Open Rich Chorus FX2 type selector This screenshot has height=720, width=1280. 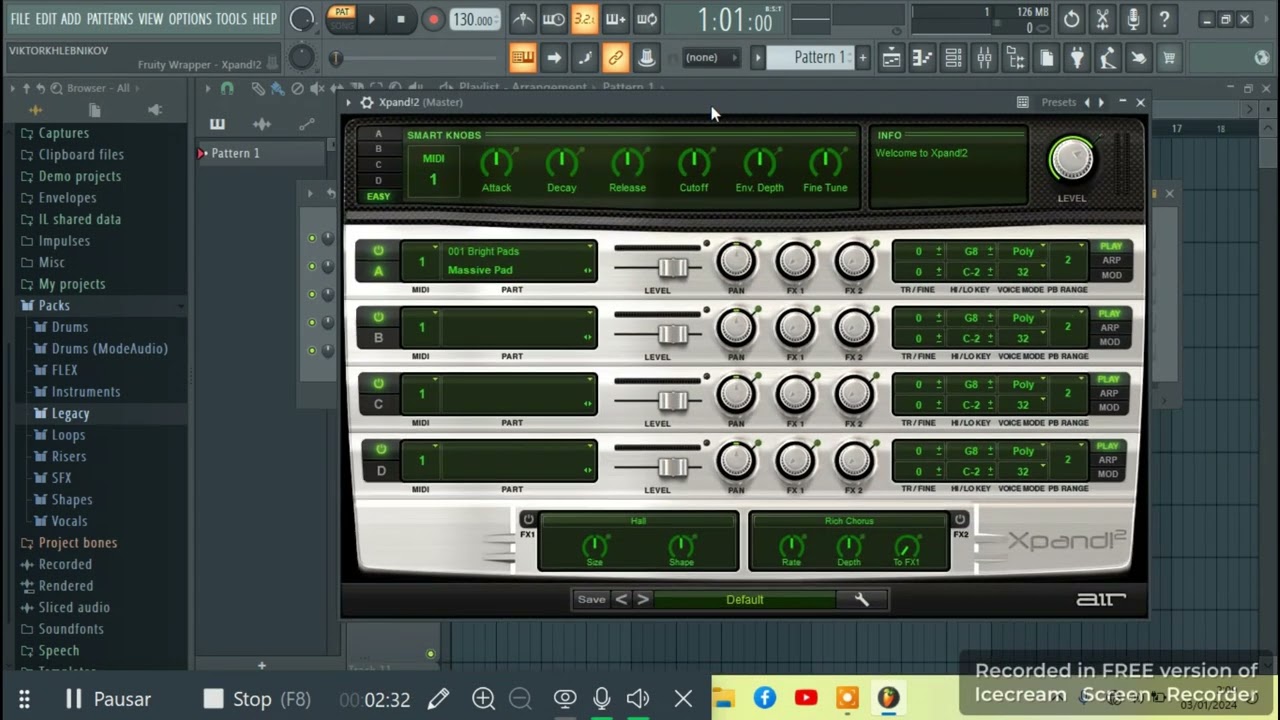(849, 521)
